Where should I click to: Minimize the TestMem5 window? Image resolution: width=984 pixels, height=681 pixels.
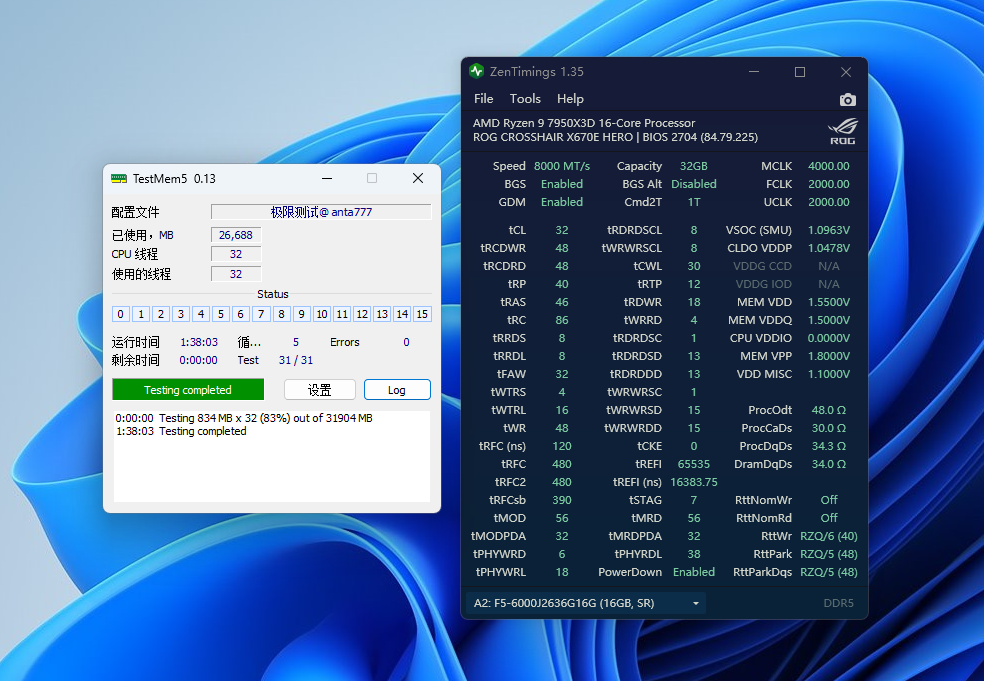tap(326, 178)
